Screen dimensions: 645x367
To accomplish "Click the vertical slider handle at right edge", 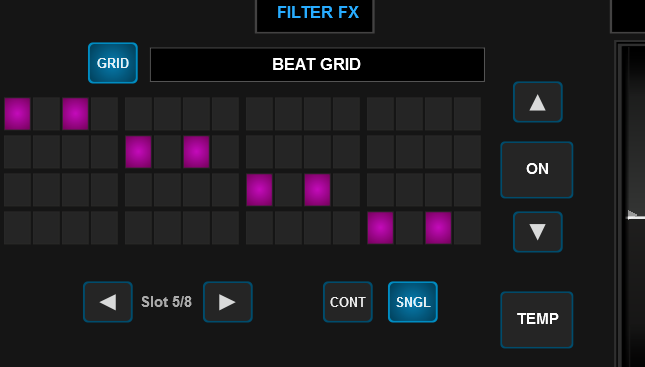I will point(636,216).
